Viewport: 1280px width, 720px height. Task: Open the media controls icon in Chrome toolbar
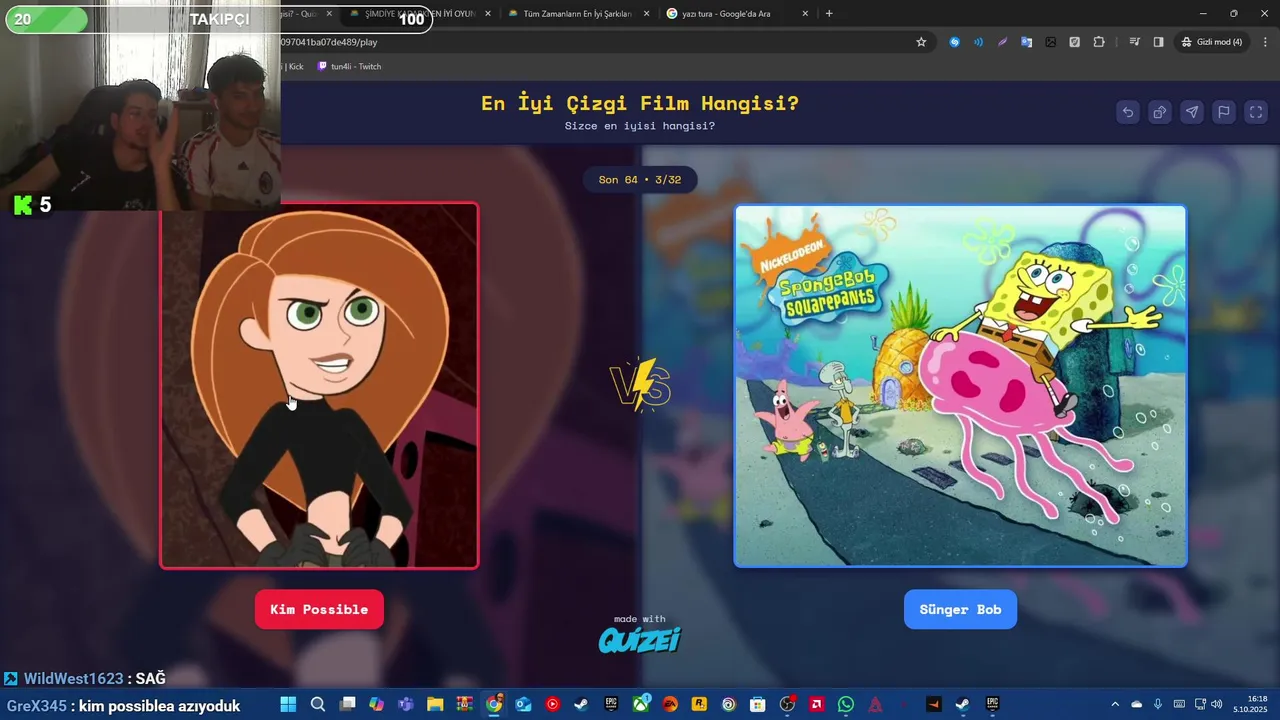(x=1134, y=42)
